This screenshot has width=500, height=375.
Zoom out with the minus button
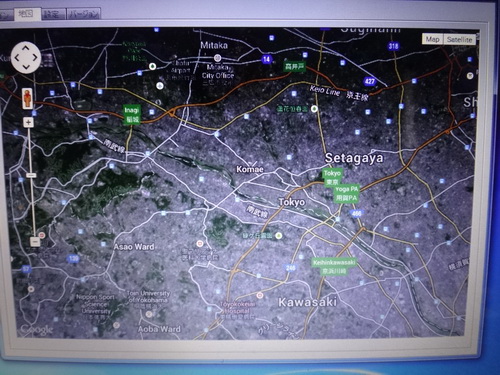pos(35,241)
